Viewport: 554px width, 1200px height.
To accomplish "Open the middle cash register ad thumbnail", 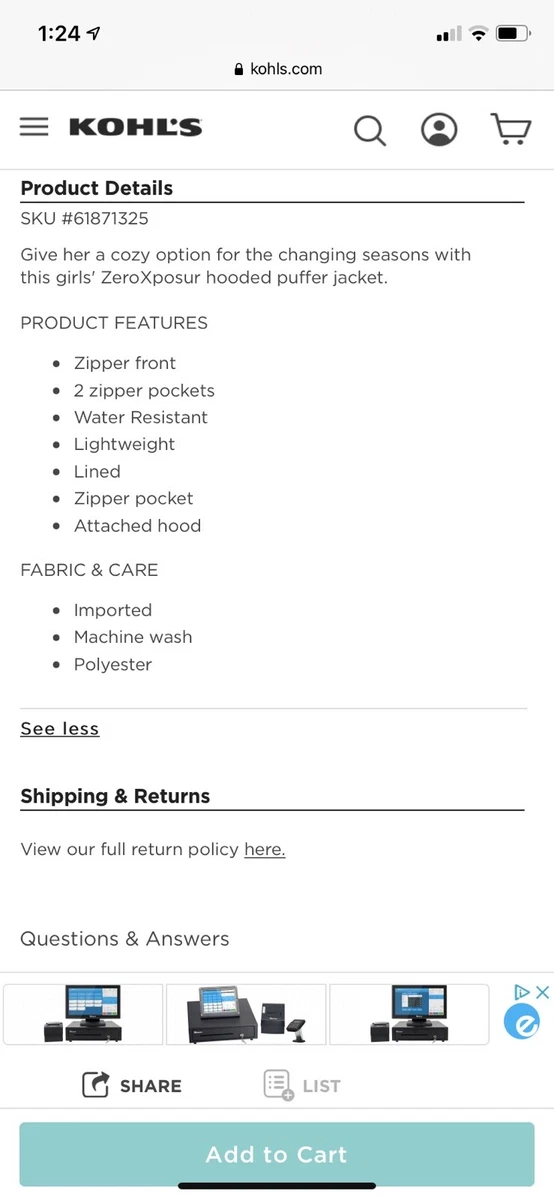I will [x=246, y=1014].
